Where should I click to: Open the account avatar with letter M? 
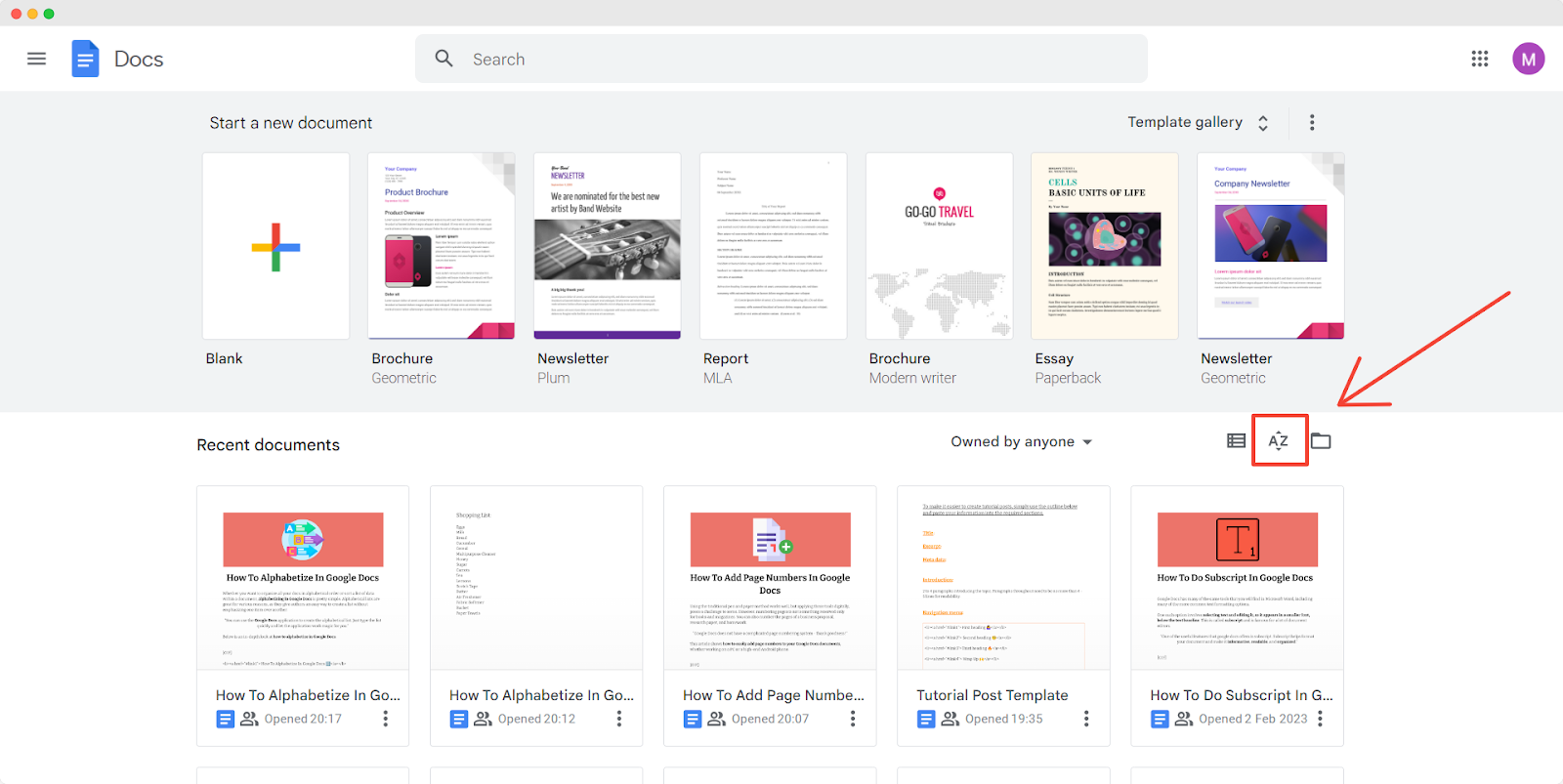point(1529,59)
